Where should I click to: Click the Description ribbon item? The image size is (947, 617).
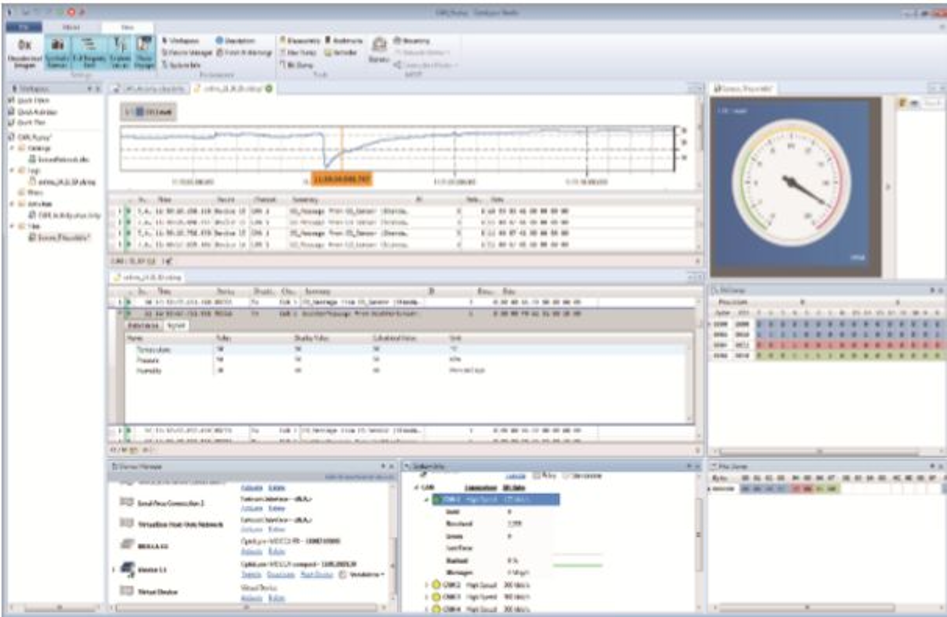236,40
